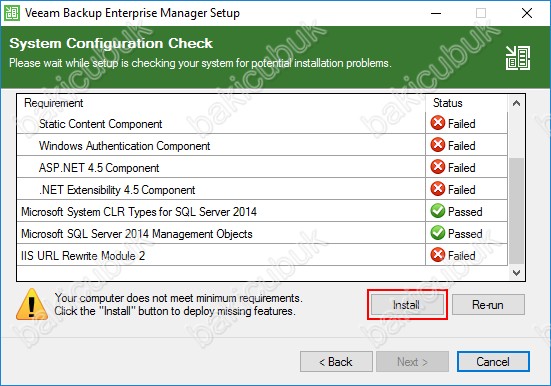Cancel the setup wizard
The height and width of the screenshot is (386, 551).
click(493, 361)
